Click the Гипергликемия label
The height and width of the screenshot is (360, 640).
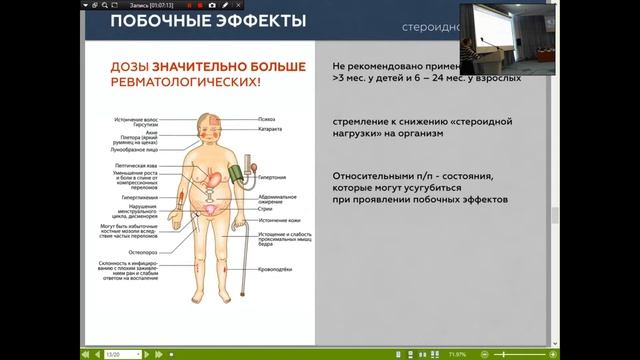[x=140, y=197]
